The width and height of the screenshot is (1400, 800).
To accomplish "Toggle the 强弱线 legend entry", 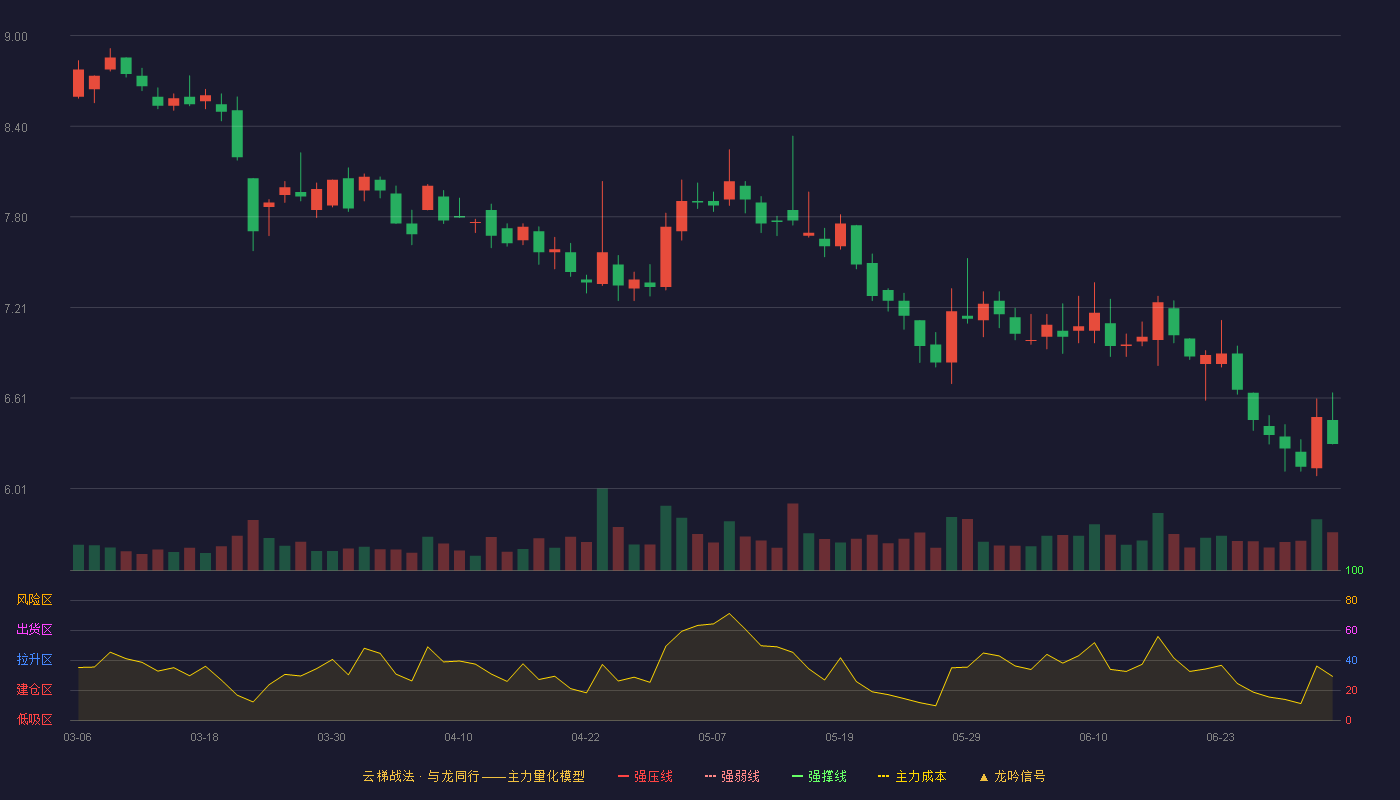I will (732, 776).
